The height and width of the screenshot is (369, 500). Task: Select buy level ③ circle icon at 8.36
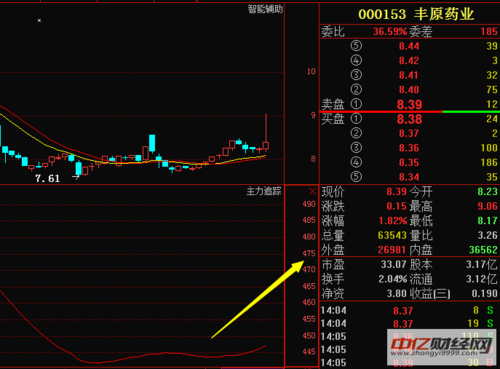click(x=356, y=147)
